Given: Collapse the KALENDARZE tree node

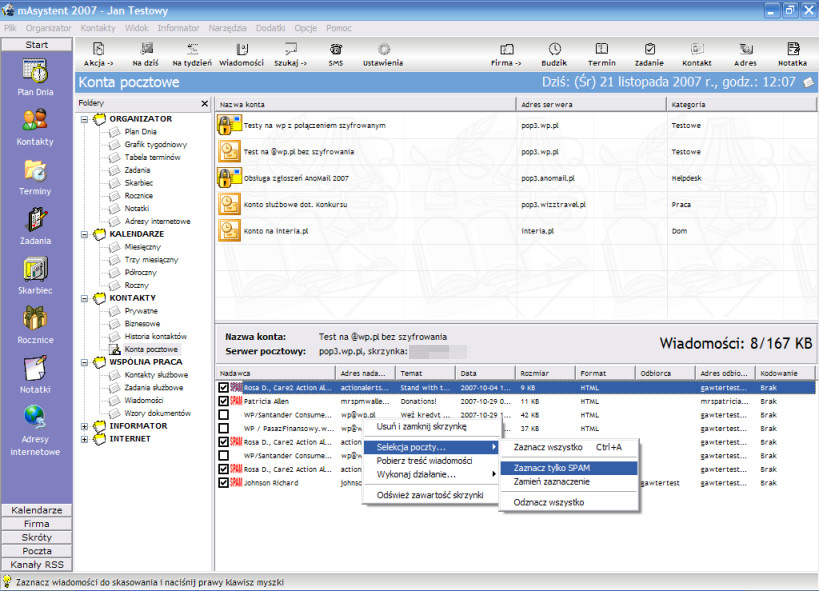Looking at the screenshot, I should pos(84,234).
